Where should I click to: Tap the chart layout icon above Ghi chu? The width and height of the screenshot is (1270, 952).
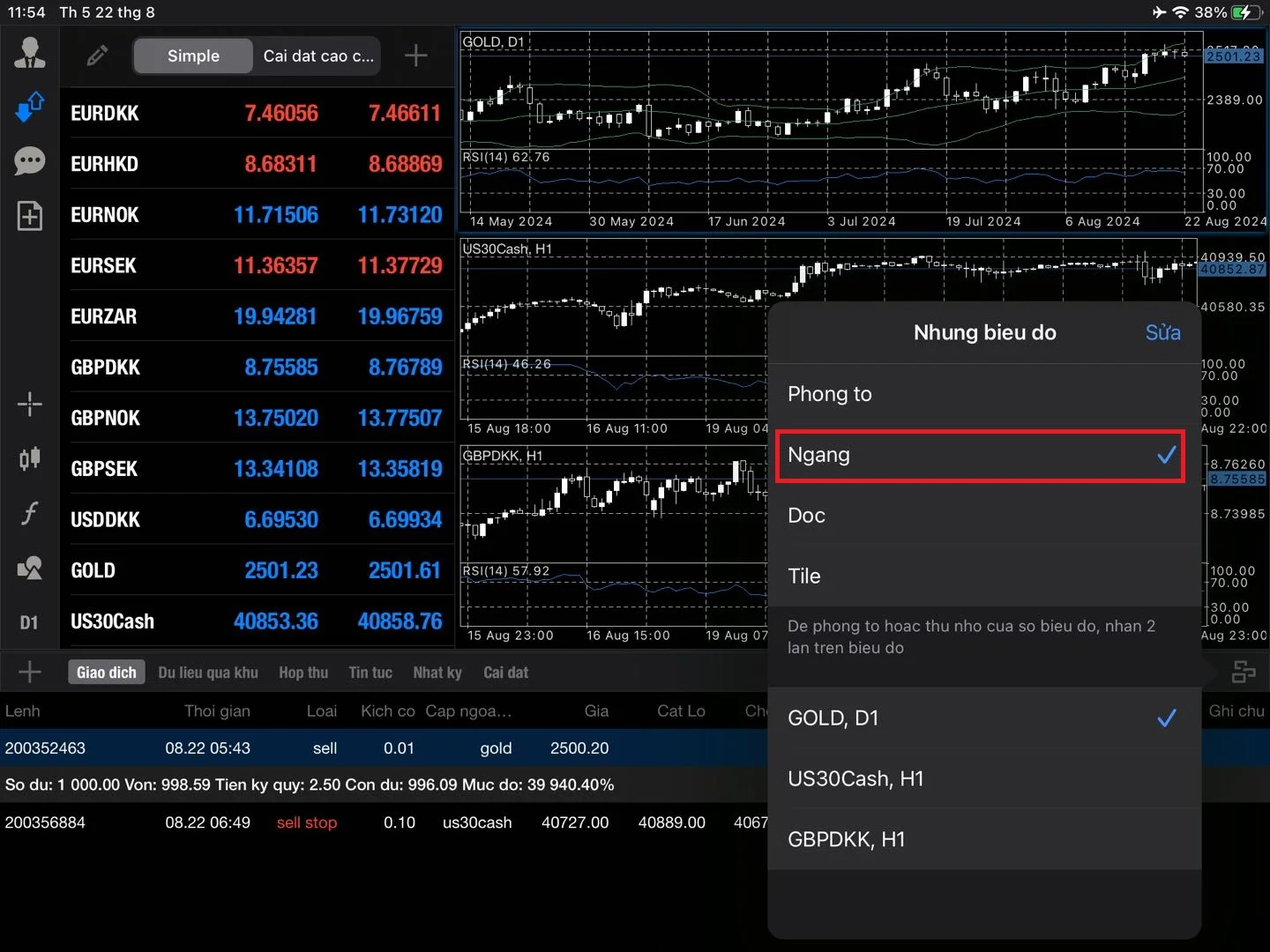tap(1244, 672)
